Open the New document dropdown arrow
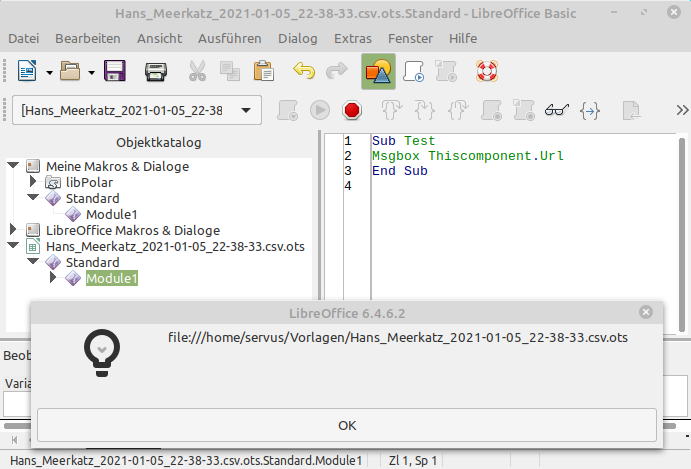This screenshot has width=691, height=469. coord(49,72)
